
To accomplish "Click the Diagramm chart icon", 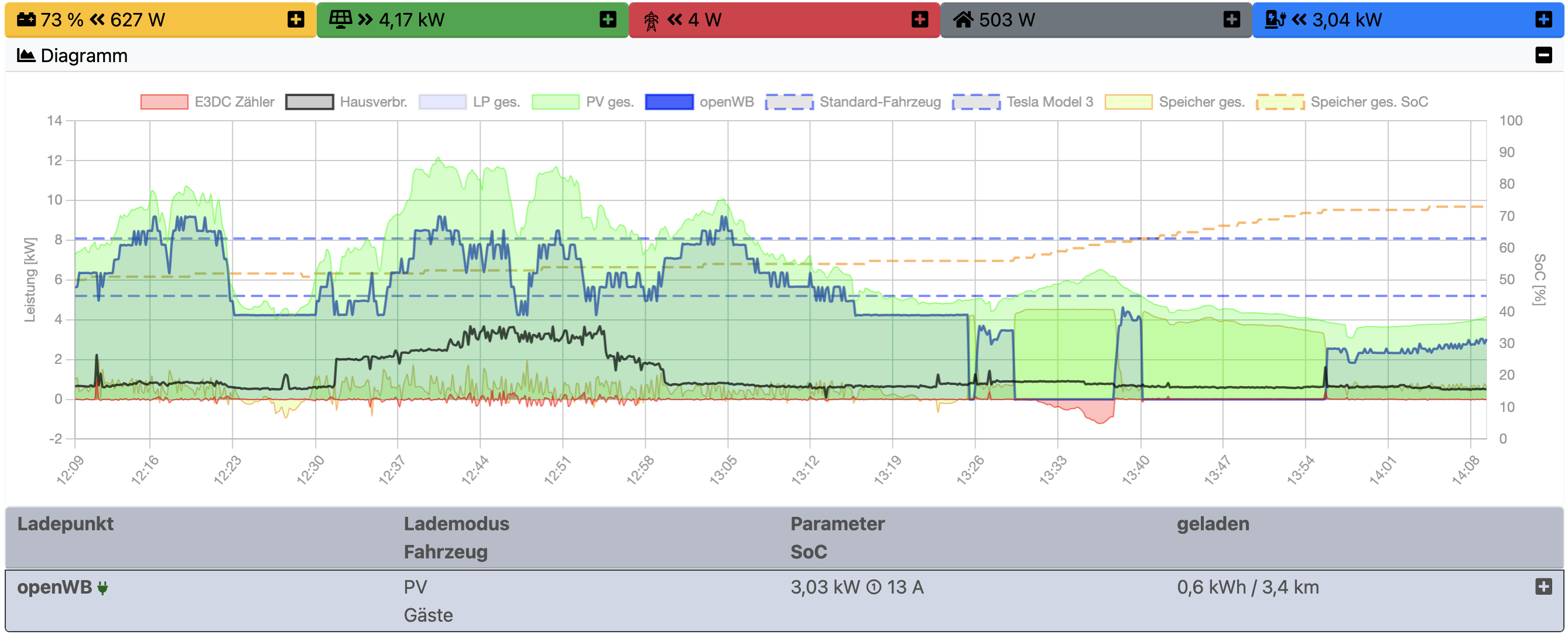I will tap(26, 56).
